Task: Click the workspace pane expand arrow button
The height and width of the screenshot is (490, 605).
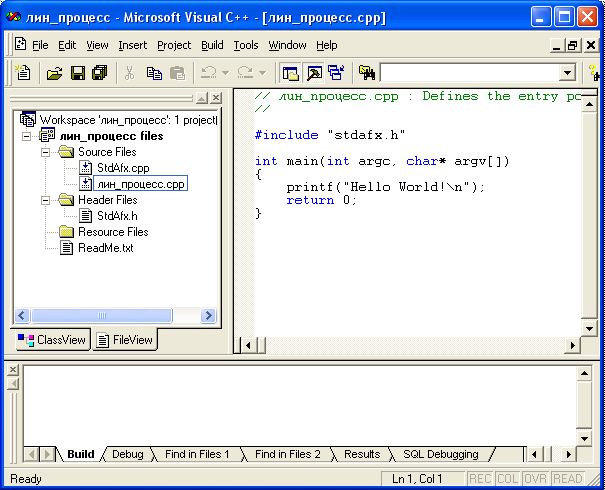Action: 202,98
